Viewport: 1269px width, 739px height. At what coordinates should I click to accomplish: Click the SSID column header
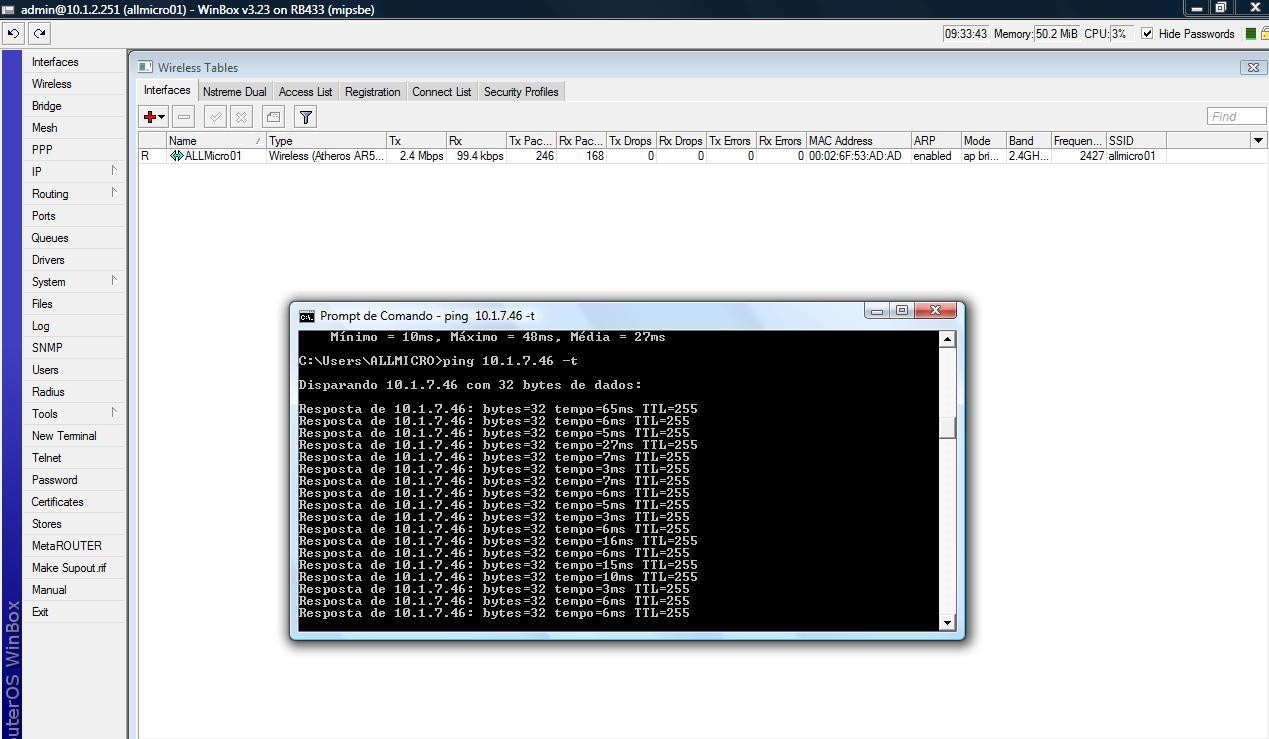click(1136, 141)
